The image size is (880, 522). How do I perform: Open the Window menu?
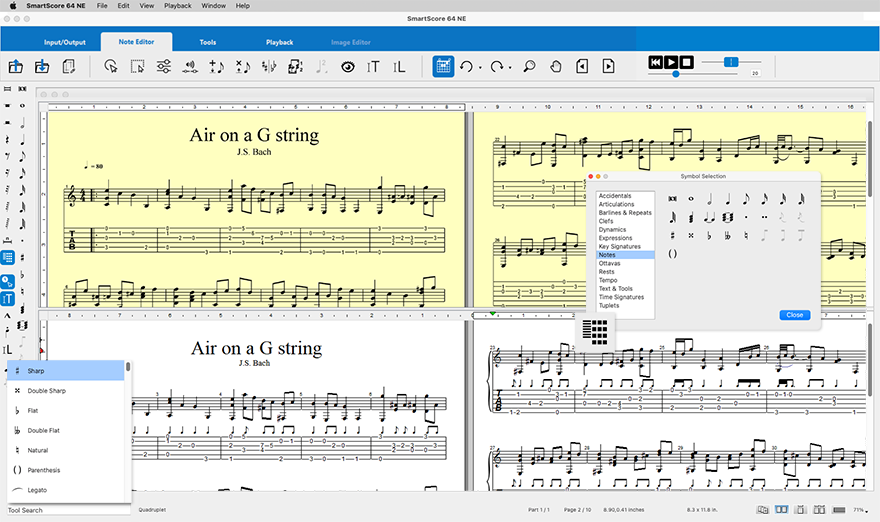click(213, 6)
